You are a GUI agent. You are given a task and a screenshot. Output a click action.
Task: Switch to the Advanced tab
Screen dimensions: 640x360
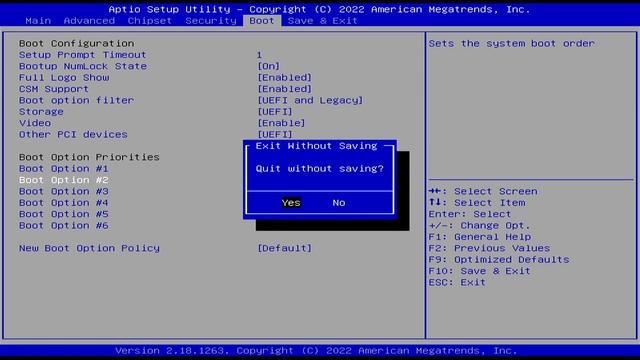89,21
